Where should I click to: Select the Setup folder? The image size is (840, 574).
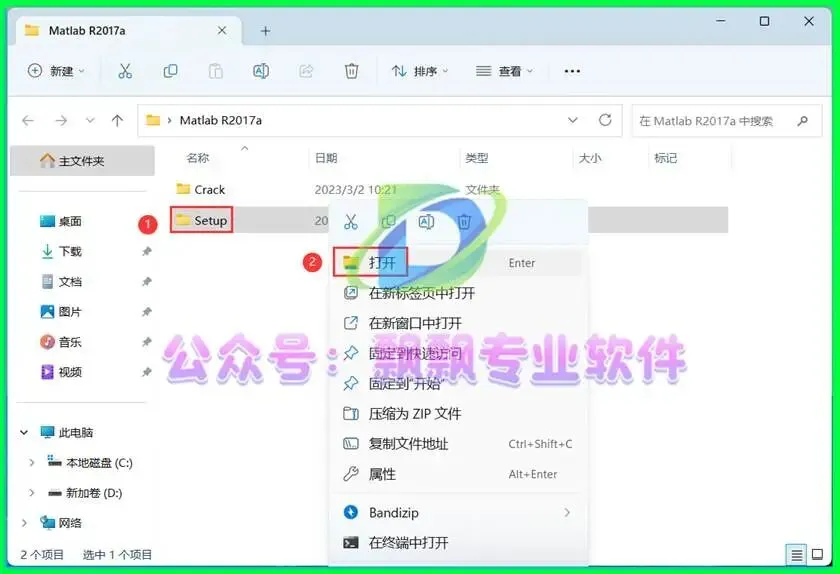(x=201, y=220)
